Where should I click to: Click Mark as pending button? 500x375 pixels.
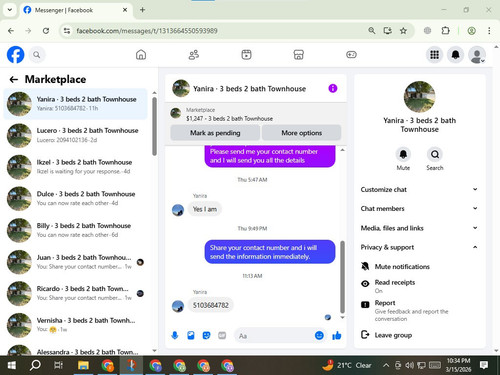(215, 133)
